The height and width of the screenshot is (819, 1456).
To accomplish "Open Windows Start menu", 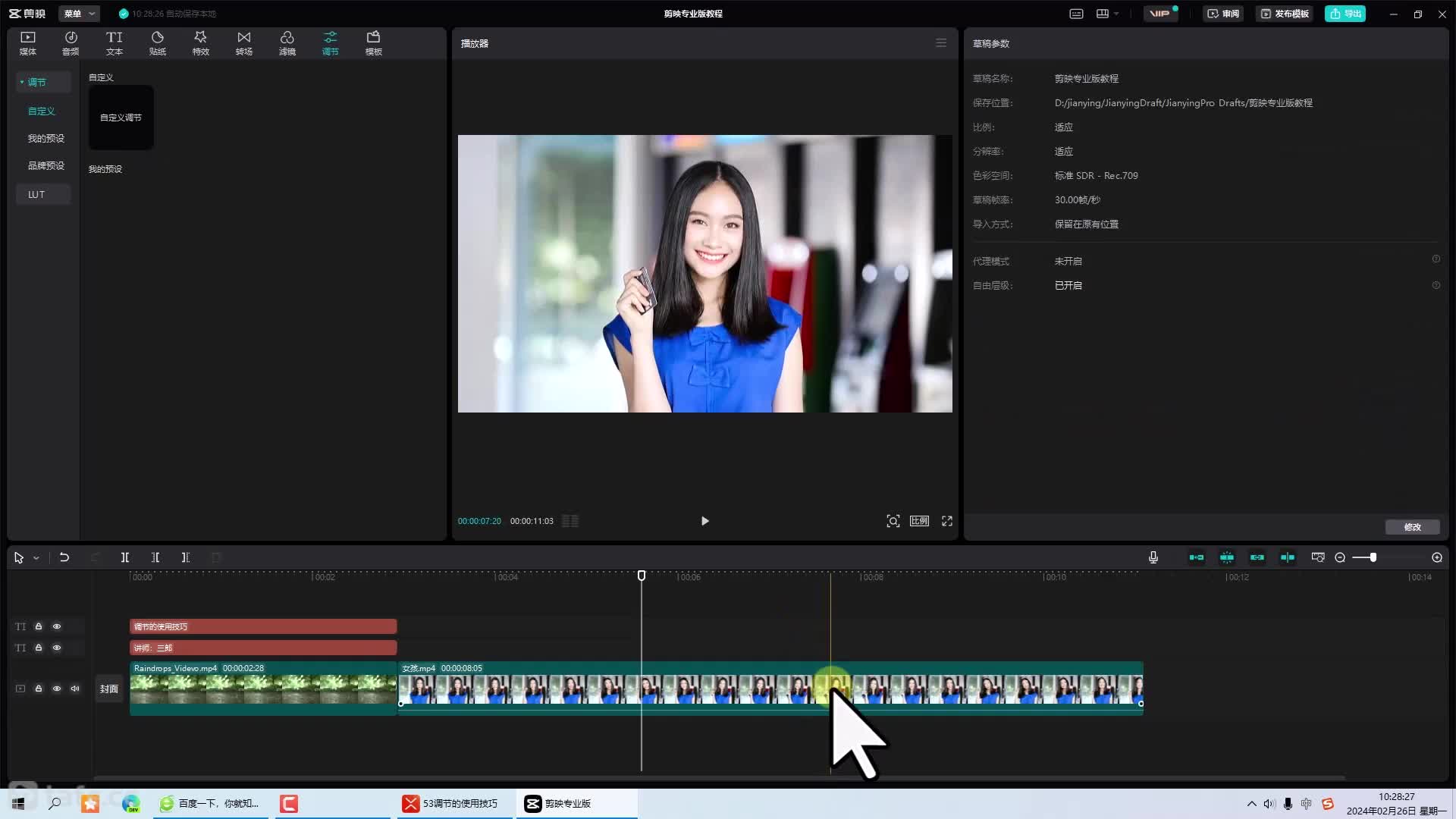I will 18,804.
